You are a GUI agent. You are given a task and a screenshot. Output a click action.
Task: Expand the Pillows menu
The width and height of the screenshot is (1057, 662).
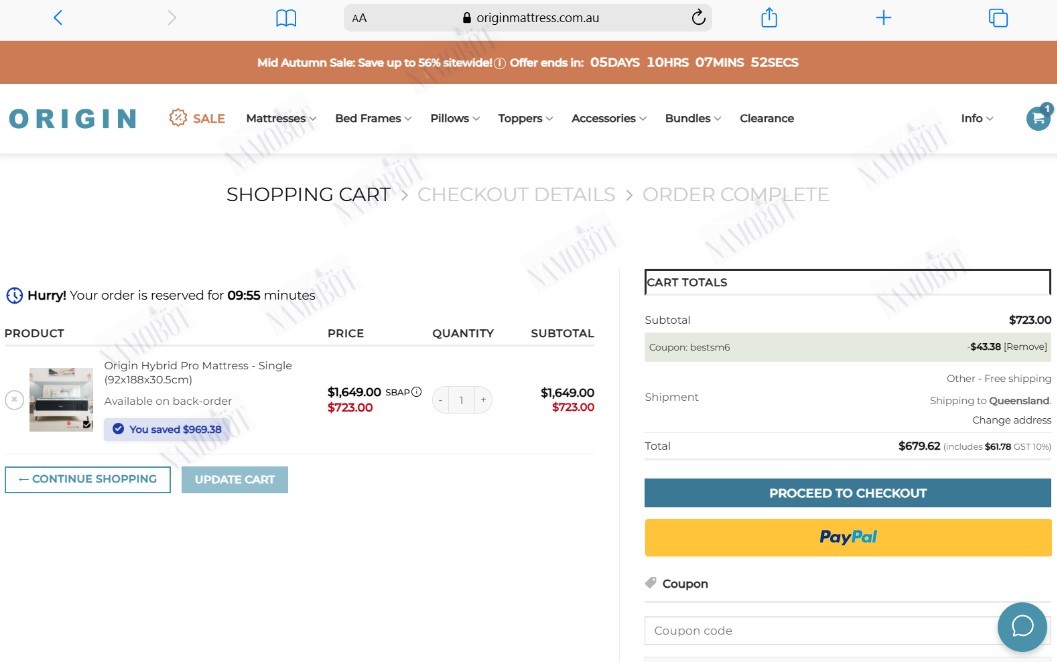455,118
